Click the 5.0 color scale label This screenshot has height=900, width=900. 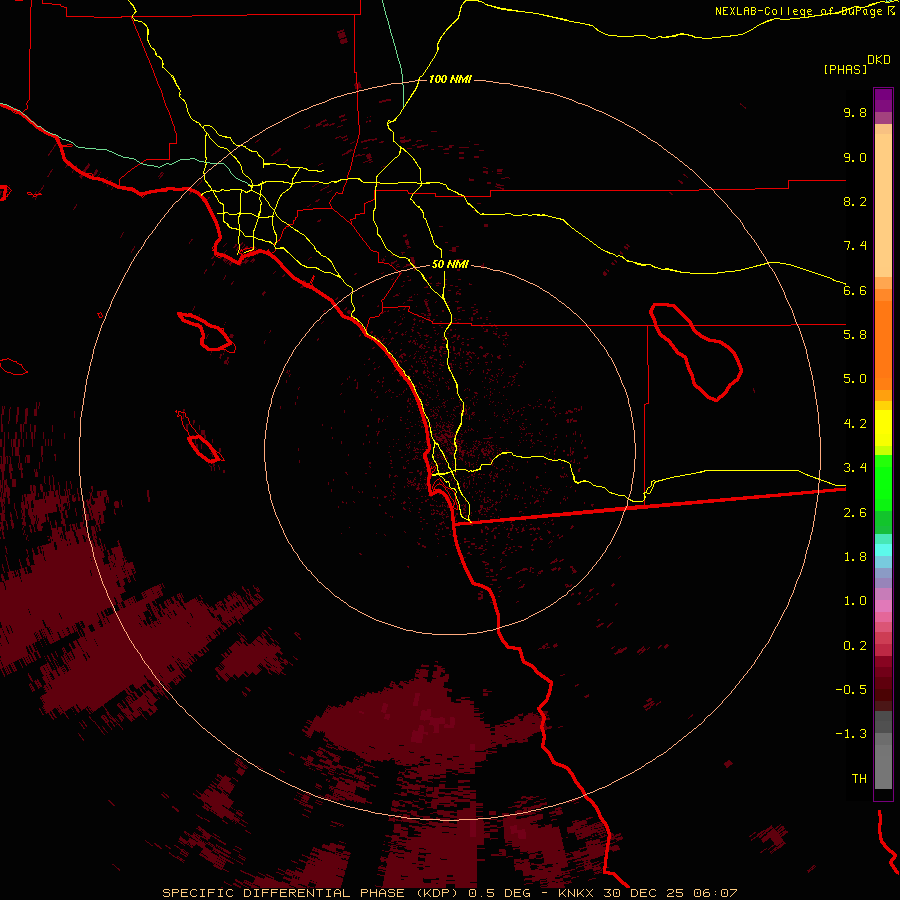[855, 379]
